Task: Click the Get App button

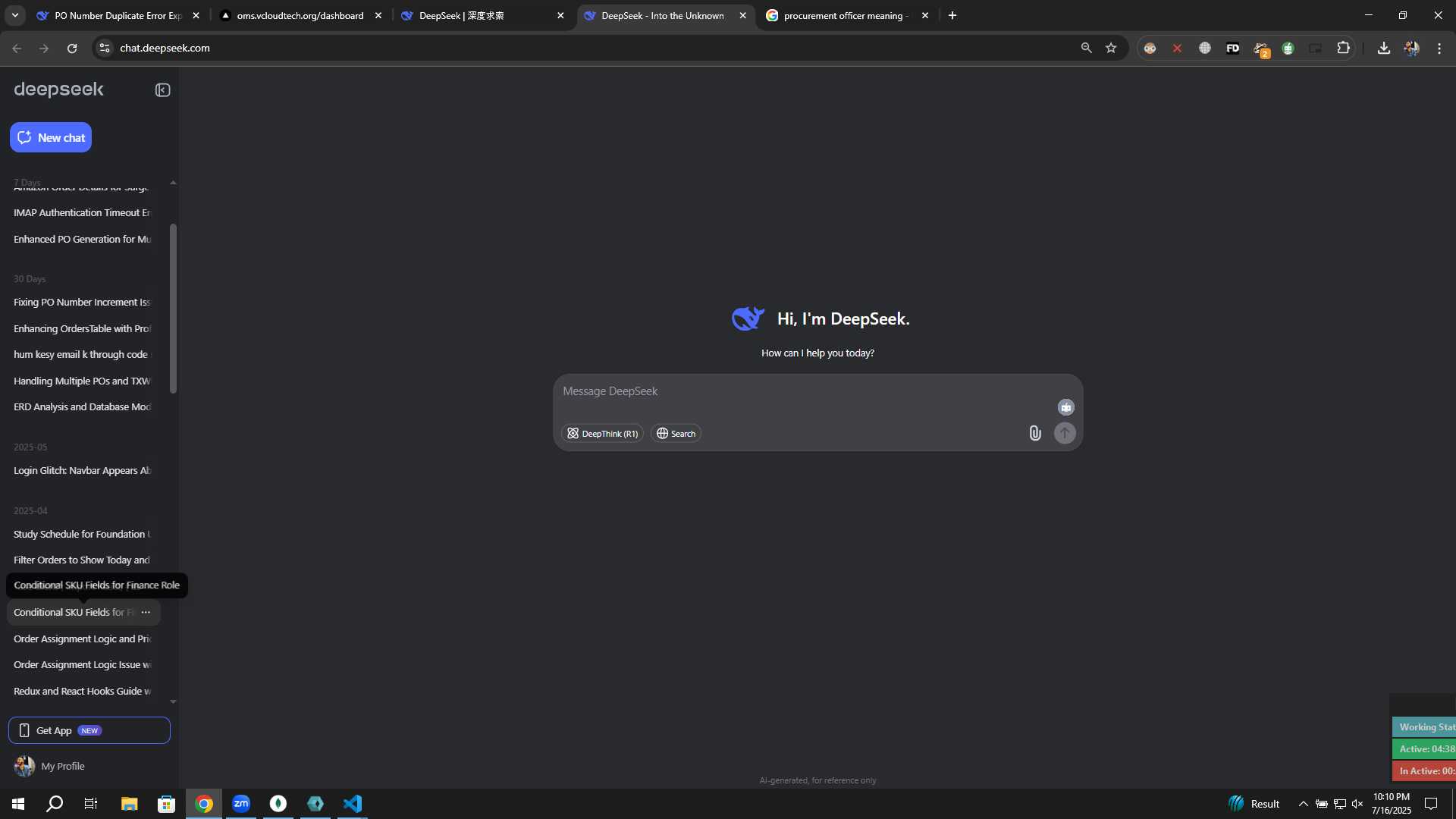Action: pyautogui.click(x=89, y=730)
